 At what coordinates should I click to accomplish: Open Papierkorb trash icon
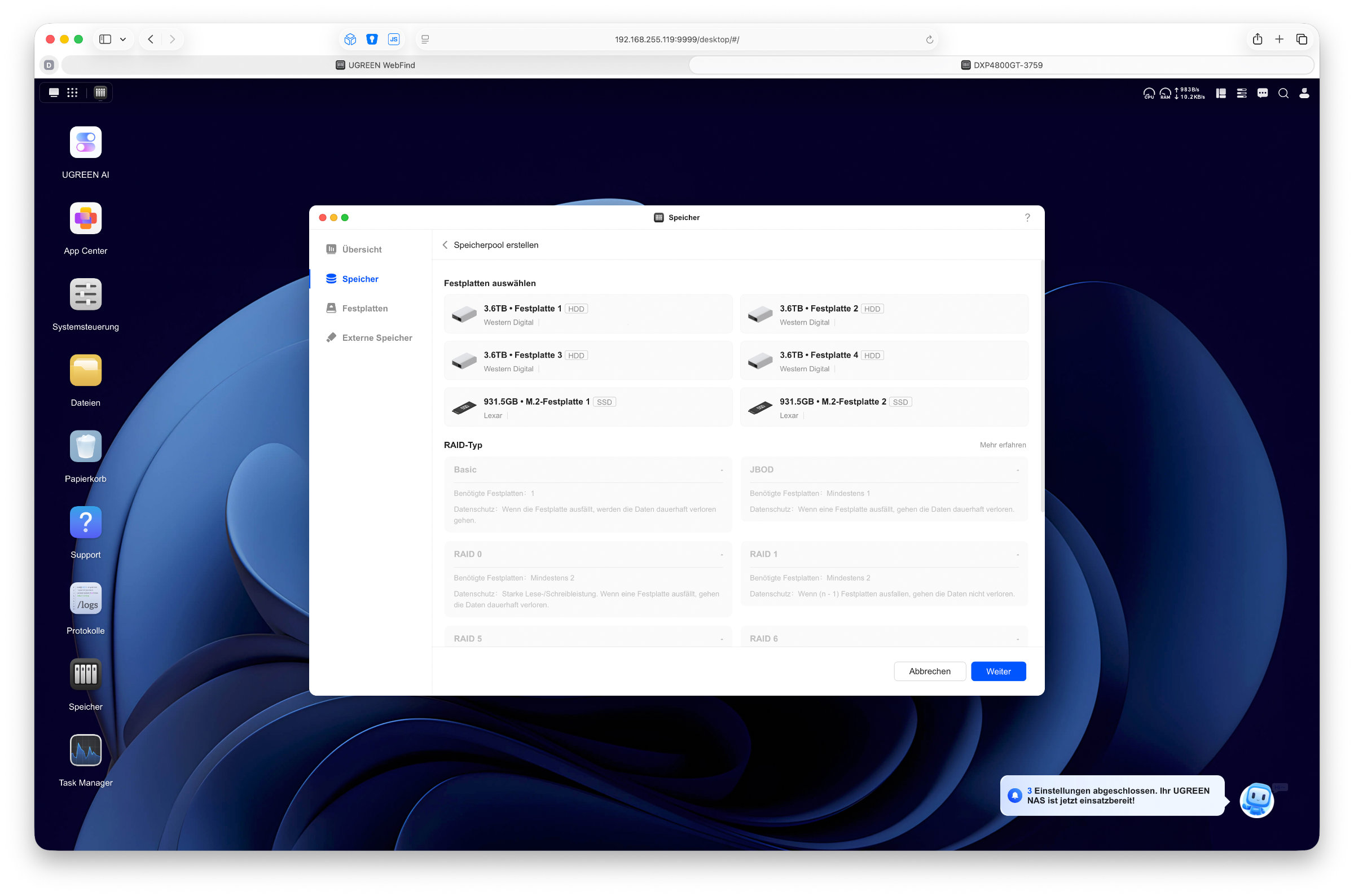(86, 446)
